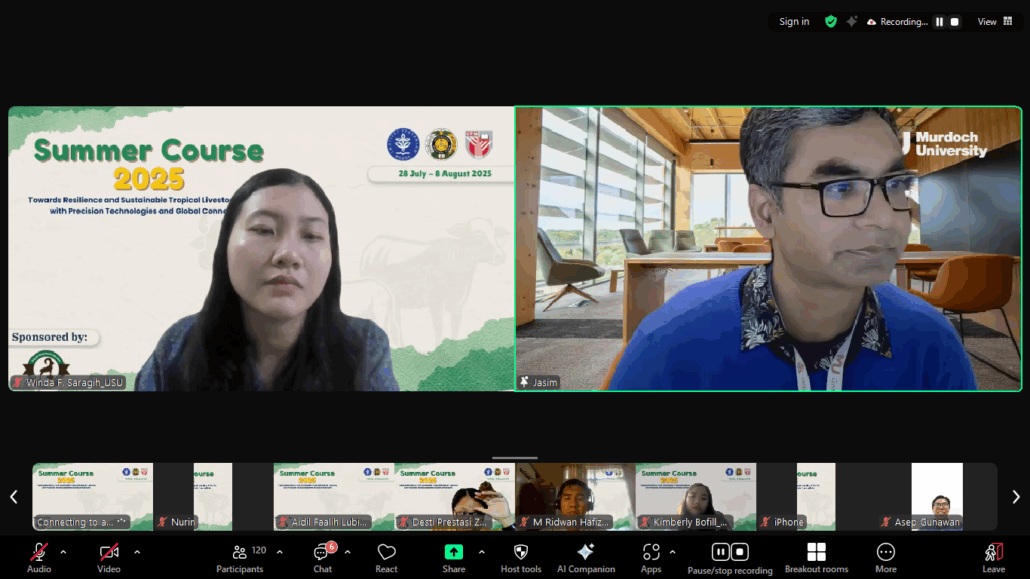Open Host tools shield icon
Image resolution: width=1030 pixels, height=579 pixels.
520,557
